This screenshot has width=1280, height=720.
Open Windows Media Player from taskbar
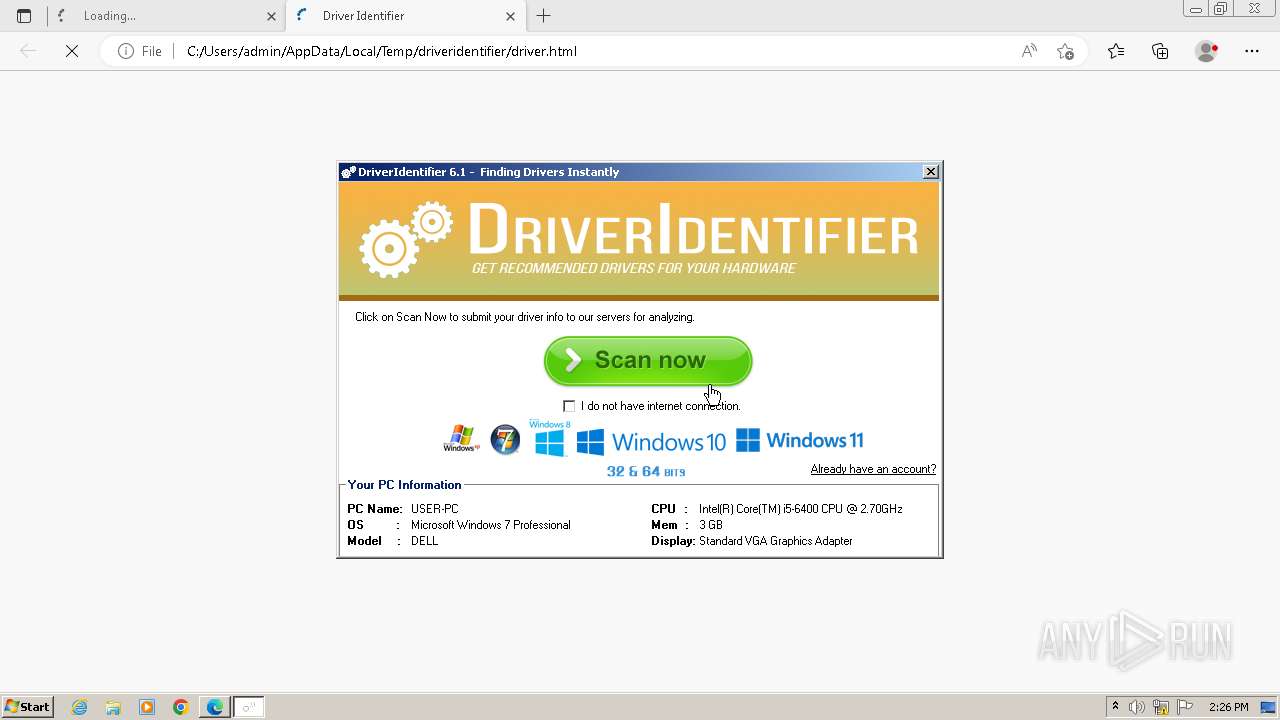point(147,707)
